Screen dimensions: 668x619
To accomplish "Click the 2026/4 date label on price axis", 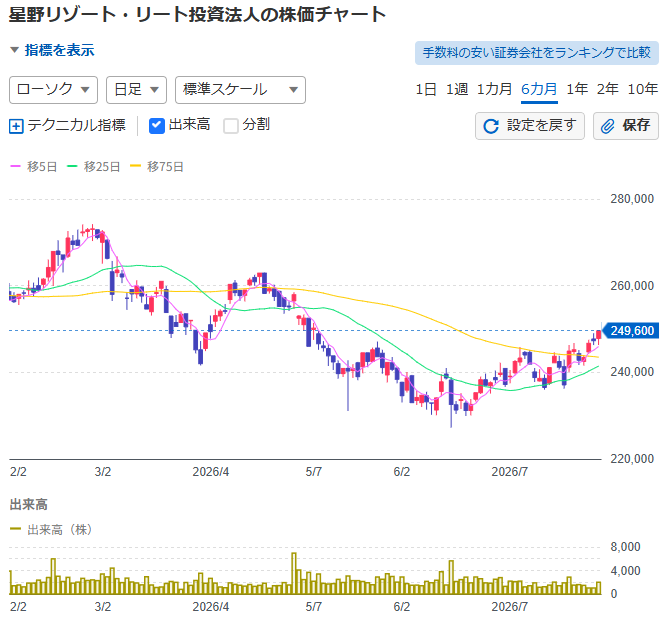I will tap(211, 472).
